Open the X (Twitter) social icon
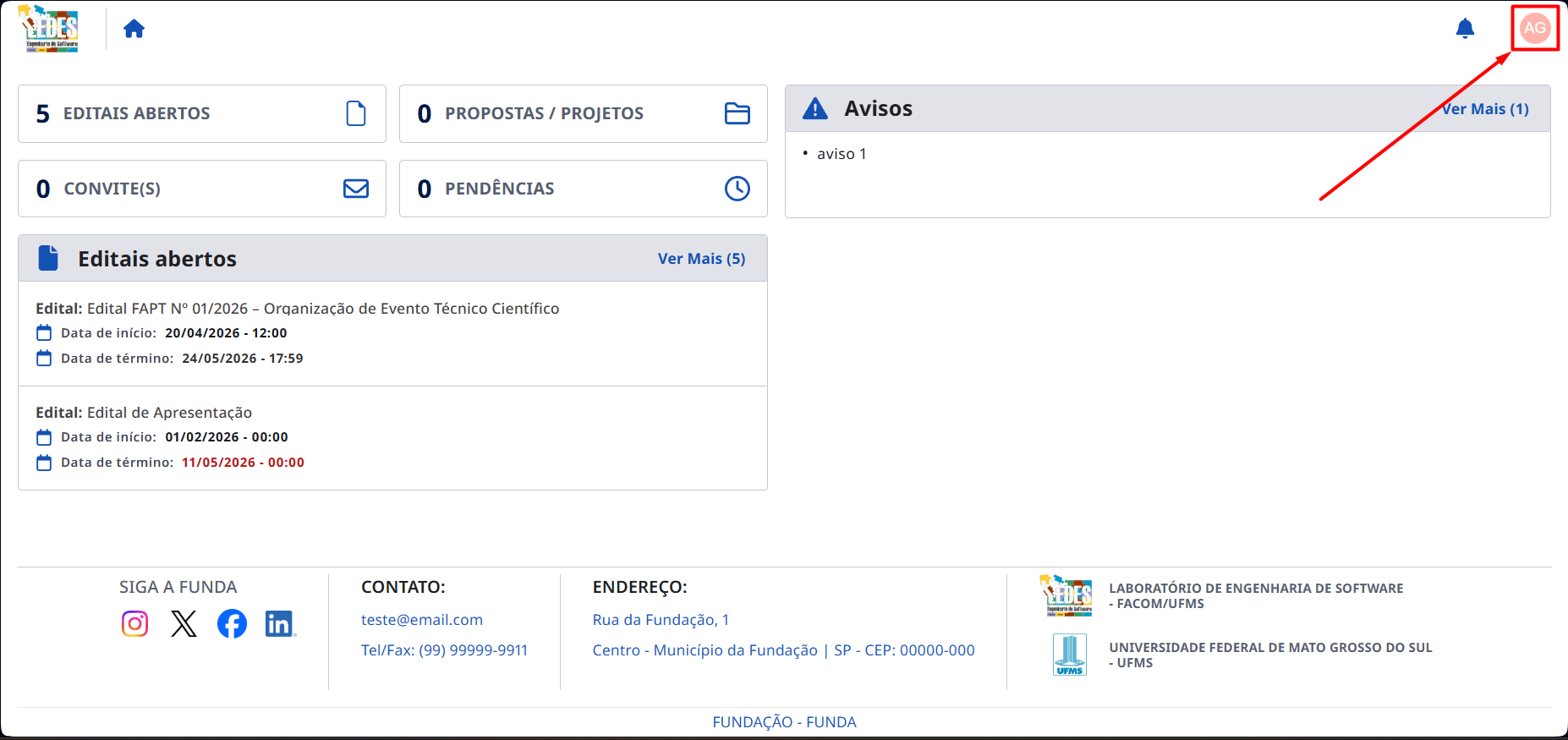Image resolution: width=1568 pixels, height=740 pixels. [x=184, y=623]
